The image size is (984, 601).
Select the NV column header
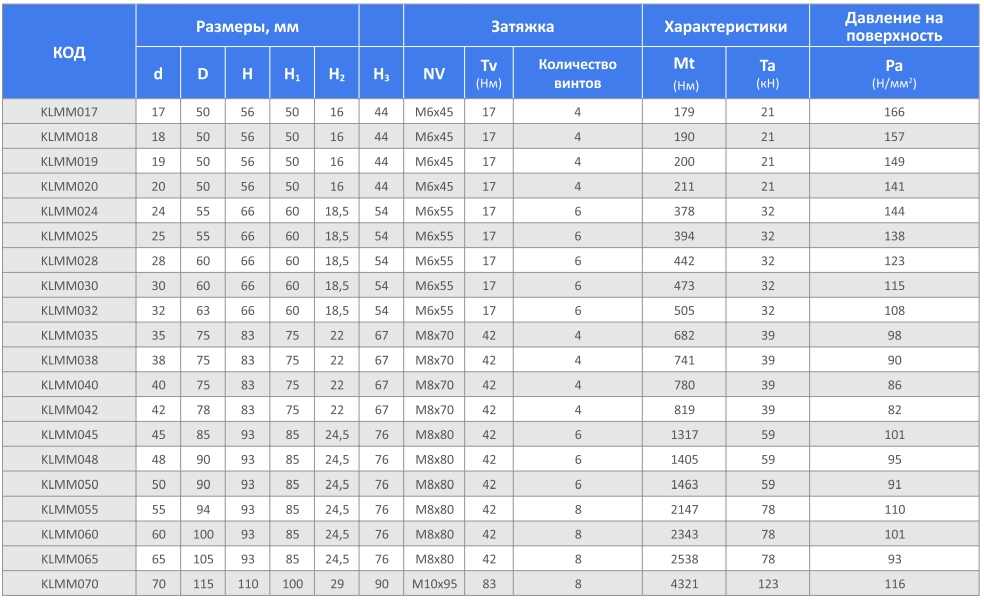tap(434, 73)
